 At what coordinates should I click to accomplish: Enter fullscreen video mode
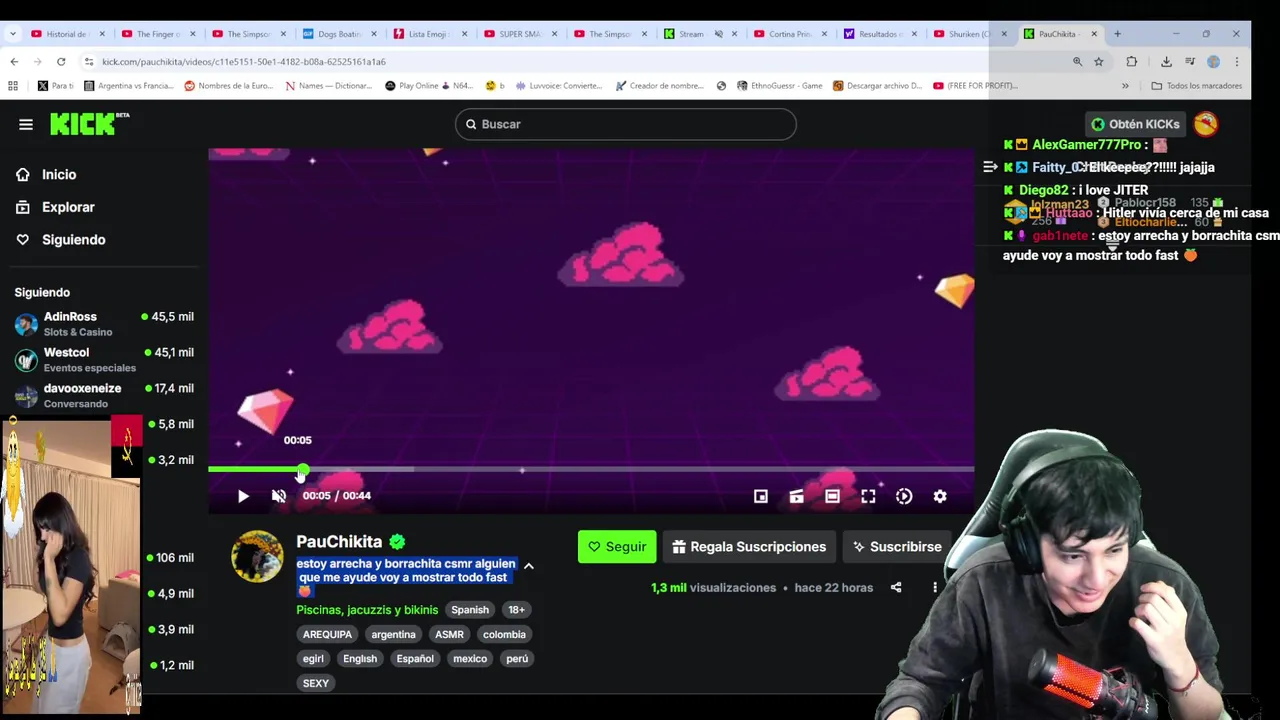tap(868, 496)
